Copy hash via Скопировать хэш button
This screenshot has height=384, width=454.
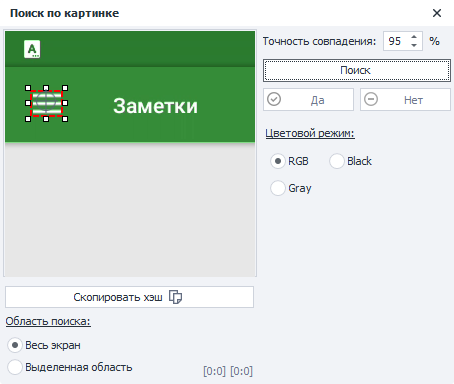[129, 297]
